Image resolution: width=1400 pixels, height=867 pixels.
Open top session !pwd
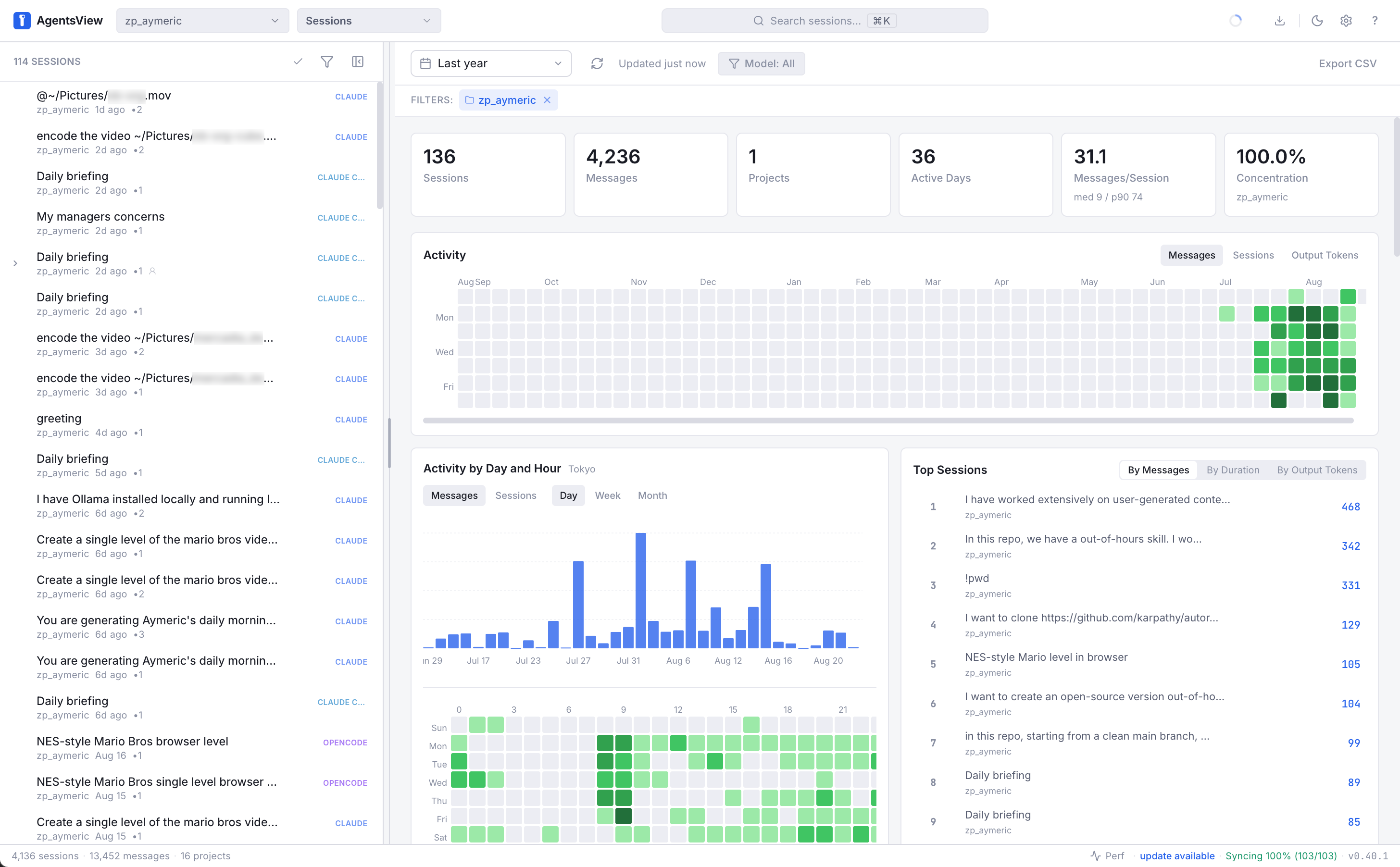pyautogui.click(x=1139, y=585)
